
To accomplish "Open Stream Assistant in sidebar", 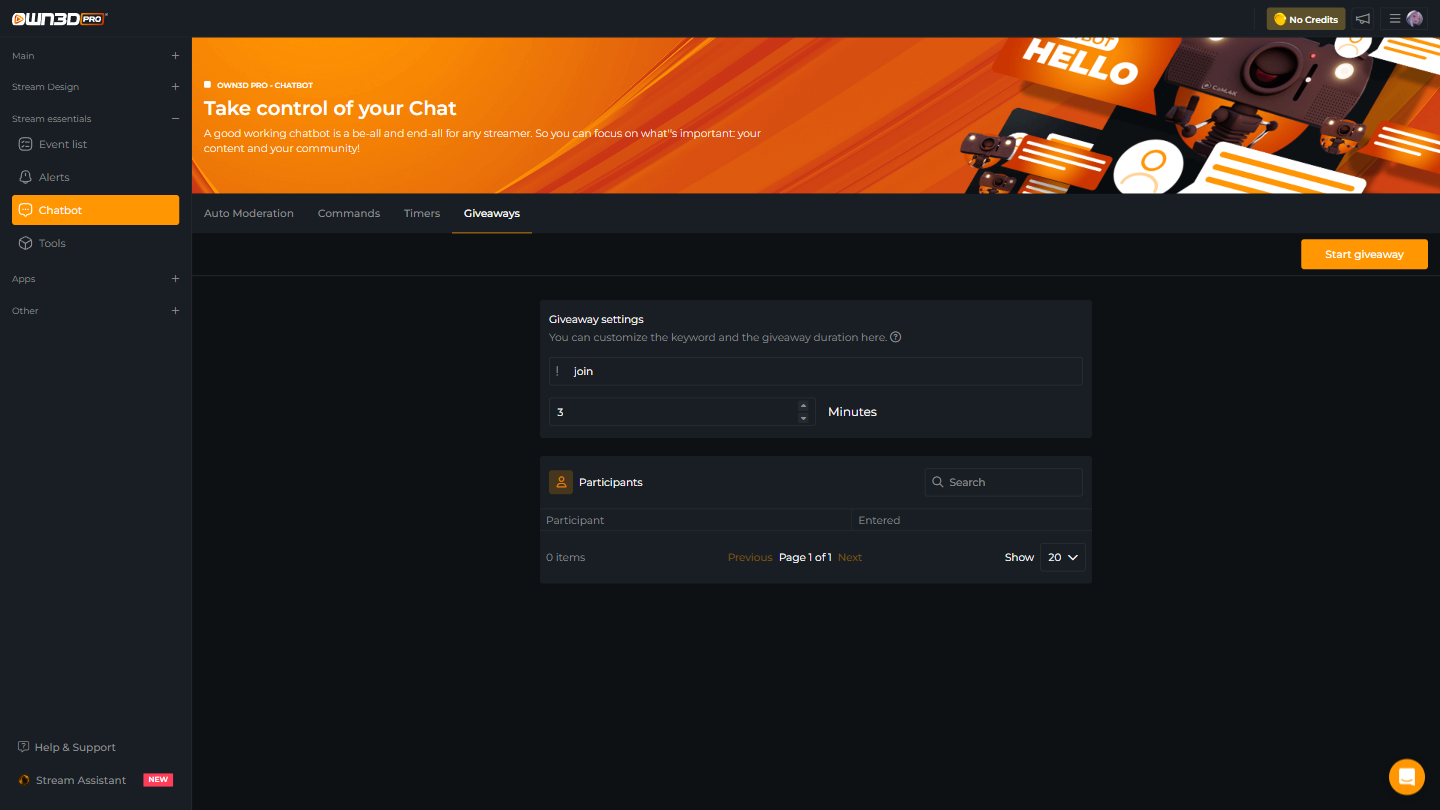I will point(81,780).
